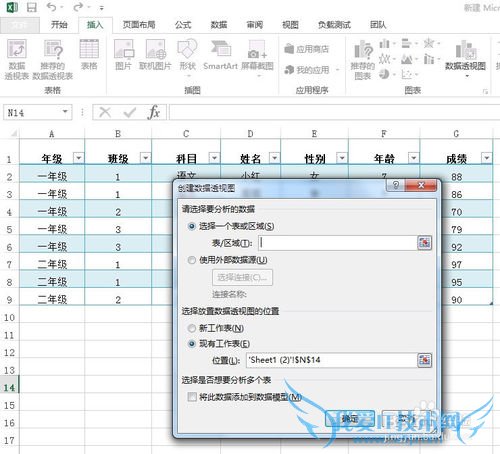Open the Shapes gallery
The height and width of the screenshot is (454, 500).
187,57
